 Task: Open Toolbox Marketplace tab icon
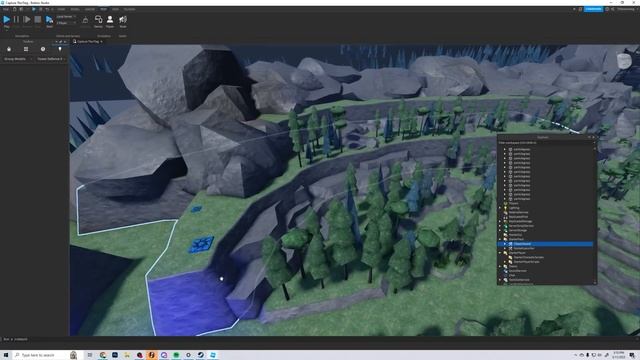9,49
